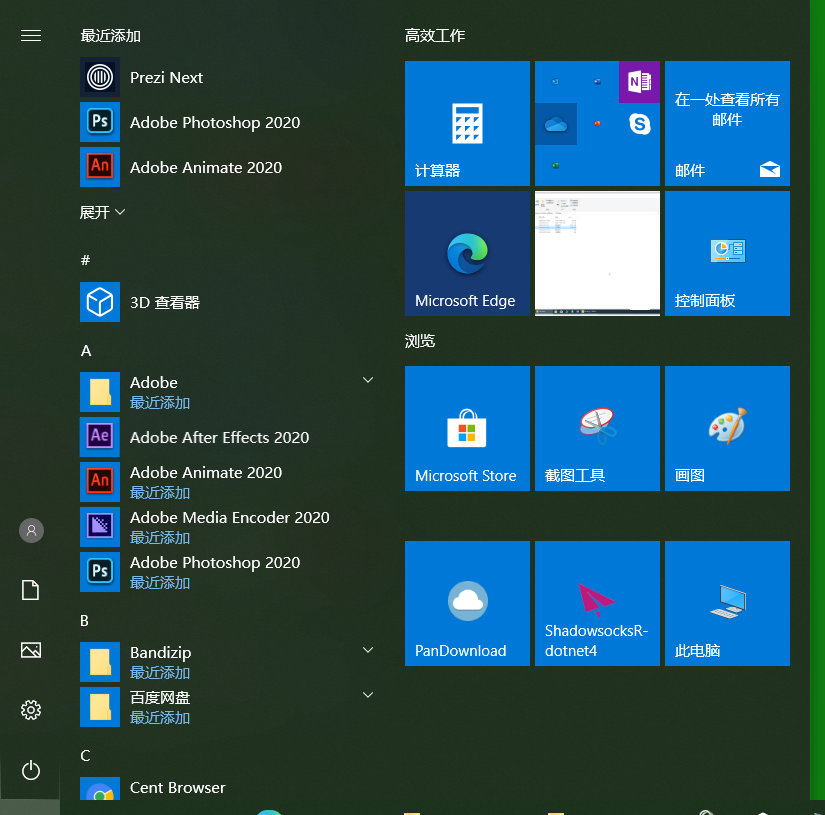Open the 画图 (Paint) tile
Viewport: 825px width, 815px height.
pos(726,428)
